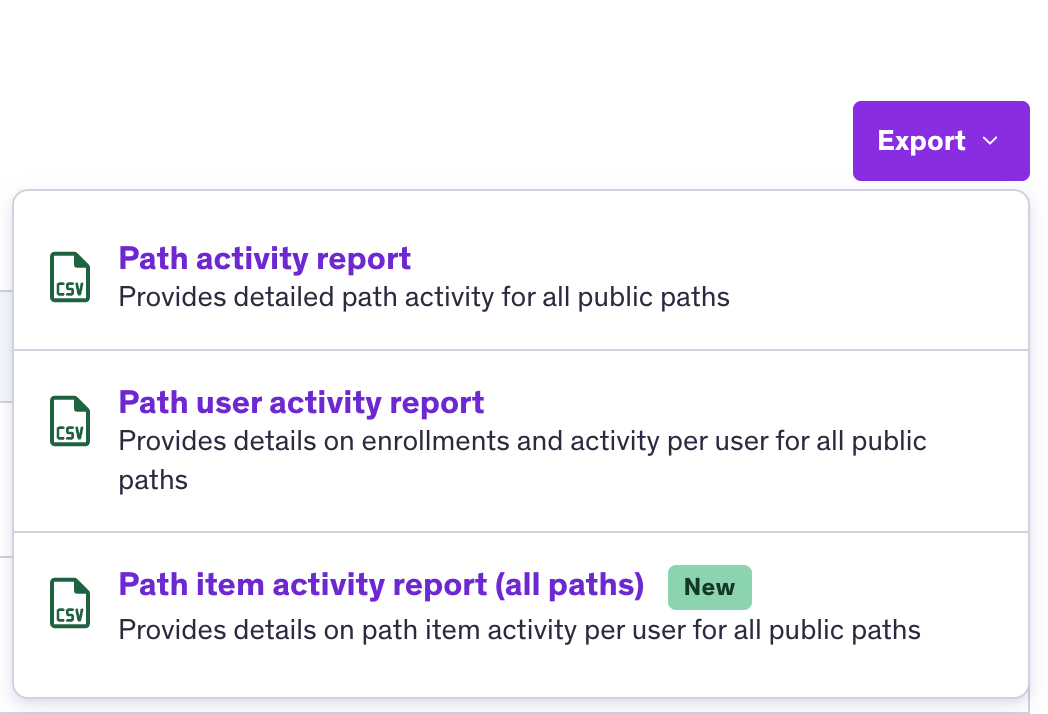
Task: Click the path item activity description text
Action: (x=519, y=630)
